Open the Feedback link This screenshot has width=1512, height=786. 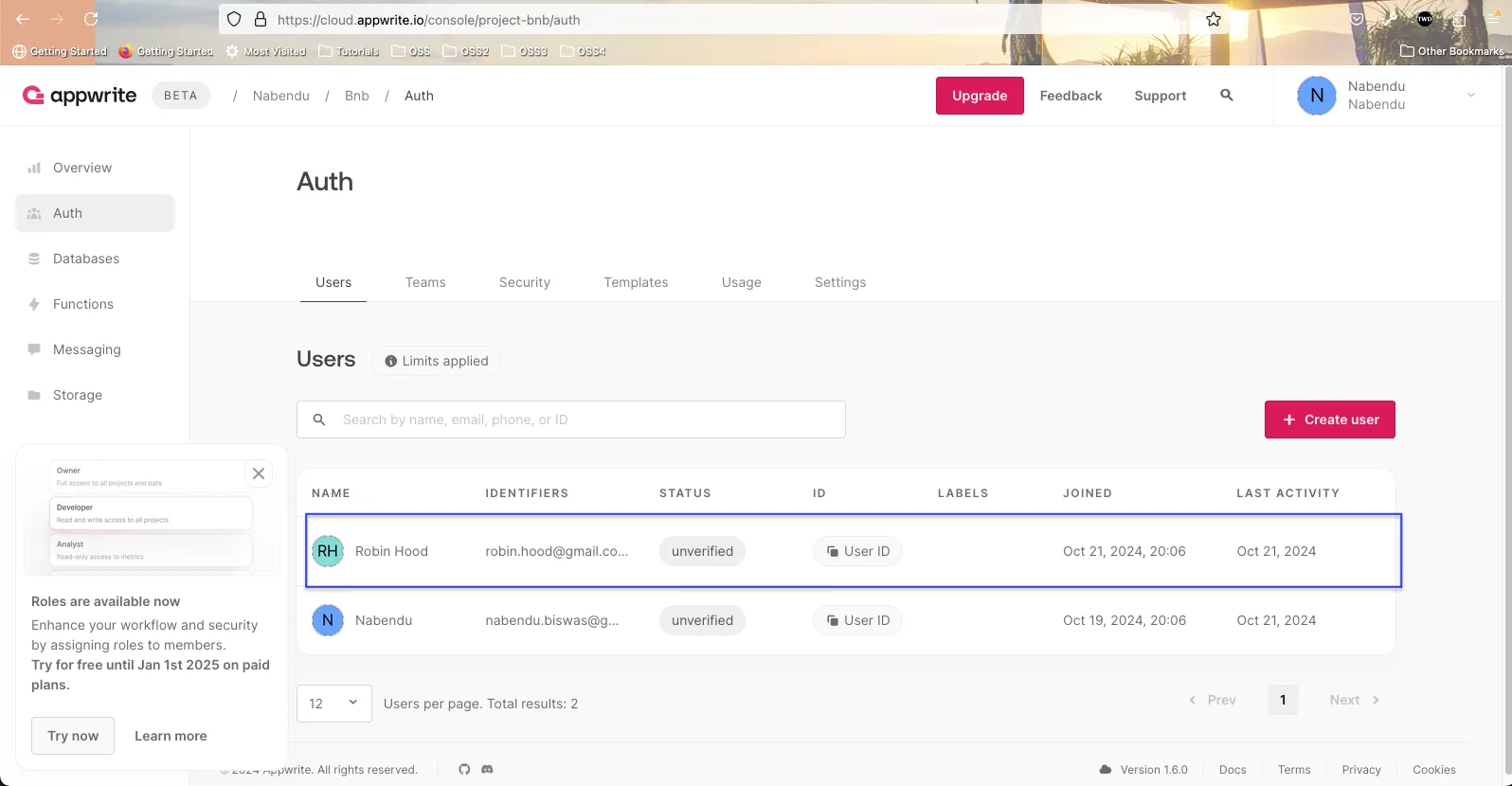pos(1071,96)
